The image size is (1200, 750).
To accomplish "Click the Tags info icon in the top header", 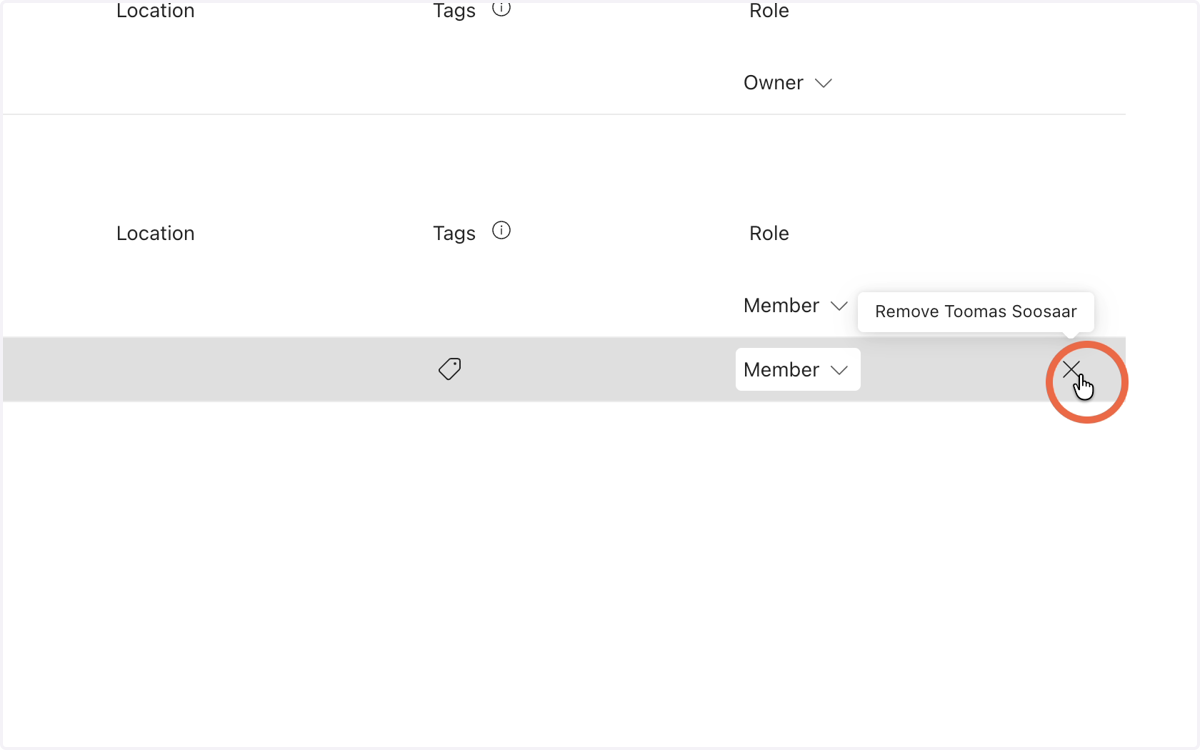I will pyautogui.click(x=502, y=9).
